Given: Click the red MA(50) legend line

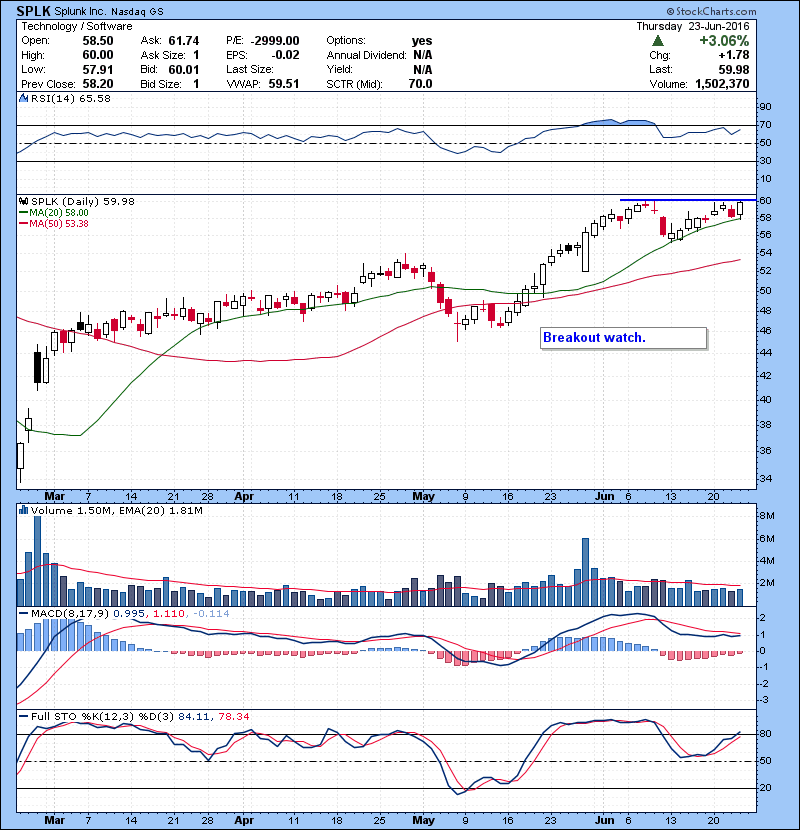Looking at the screenshot, I should point(23,224).
